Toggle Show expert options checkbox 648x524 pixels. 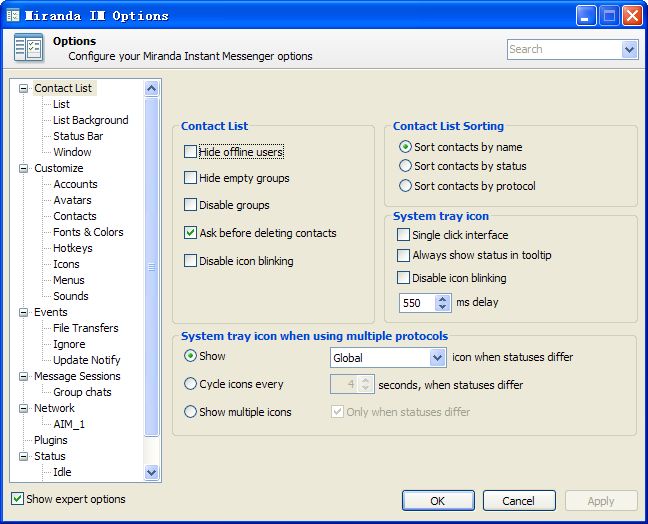(17, 499)
